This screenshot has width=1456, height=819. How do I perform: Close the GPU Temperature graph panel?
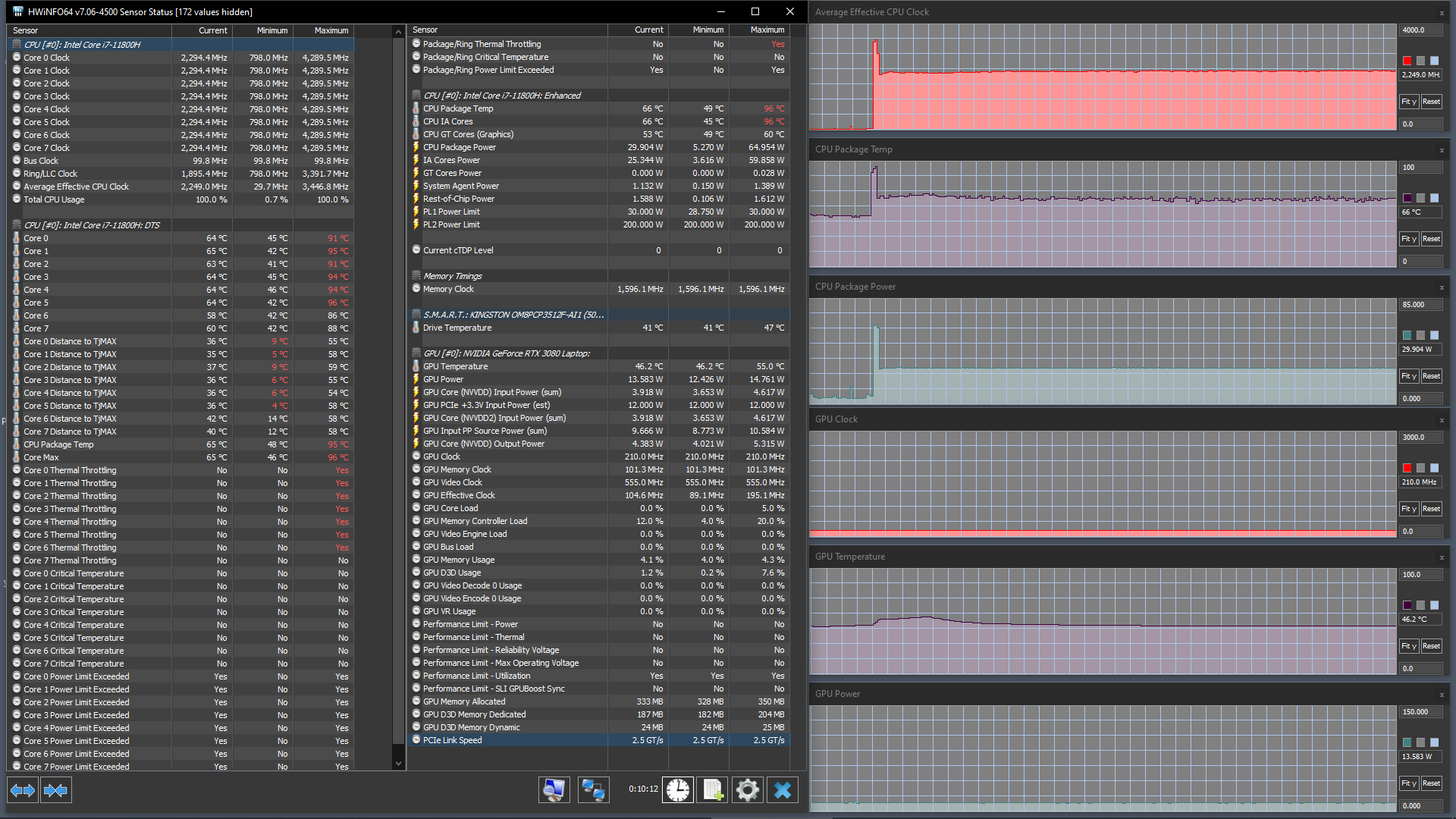coord(1442,557)
